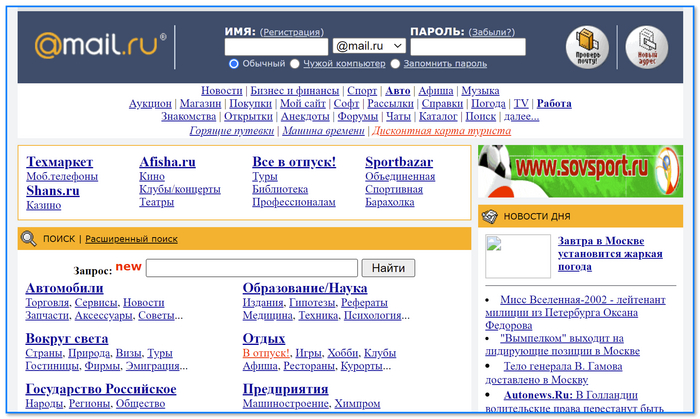Open the Рефераты link
Viewport: 700px width, 419px height.
[364, 303]
